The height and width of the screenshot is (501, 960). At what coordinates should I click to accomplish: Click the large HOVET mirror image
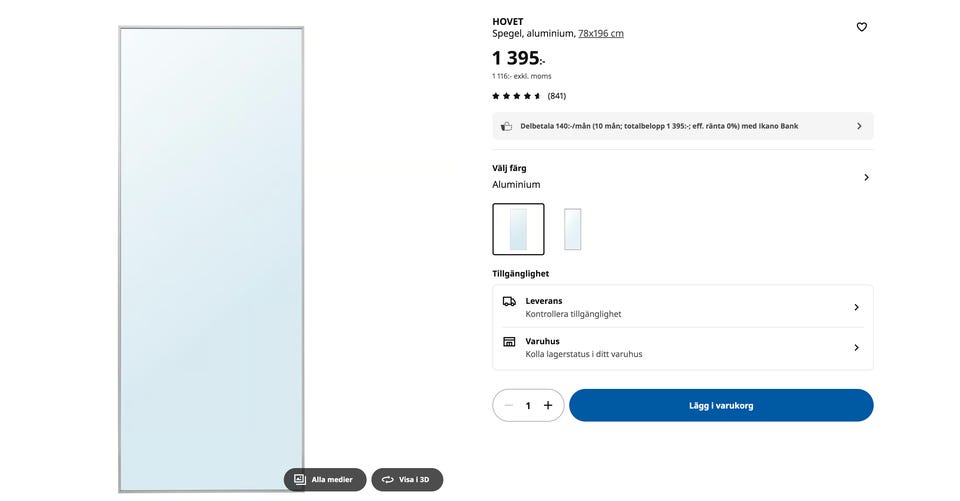pos(211,250)
